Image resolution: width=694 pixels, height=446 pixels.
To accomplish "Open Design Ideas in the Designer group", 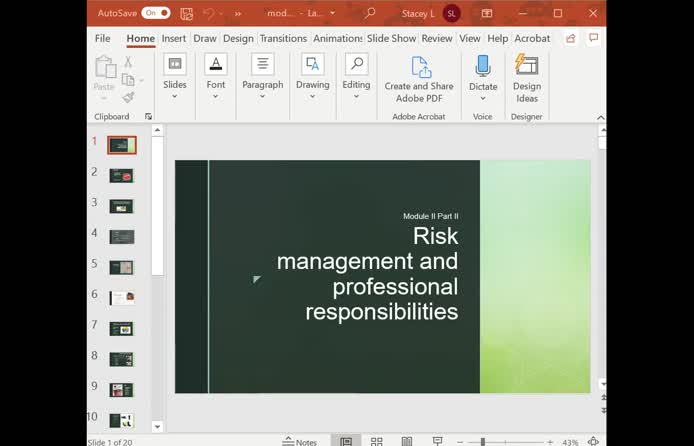I will [x=526, y=78].
